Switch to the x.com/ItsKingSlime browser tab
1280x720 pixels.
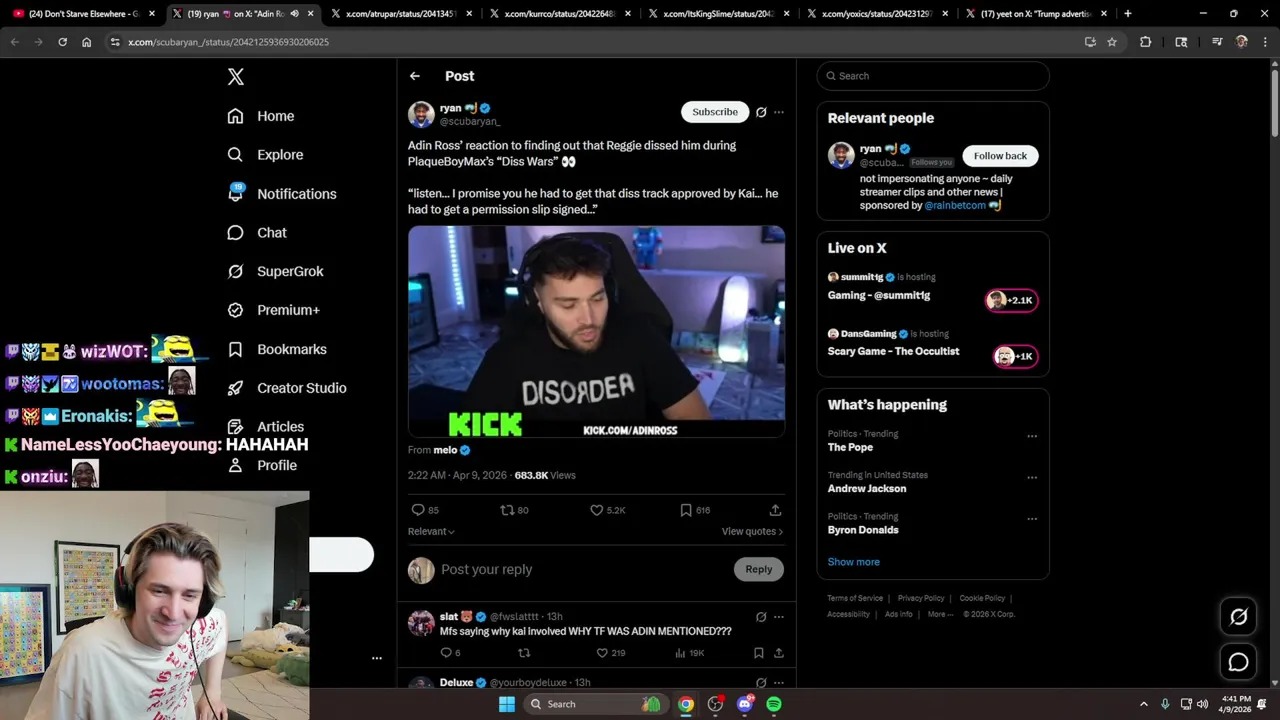pos(716,14)
